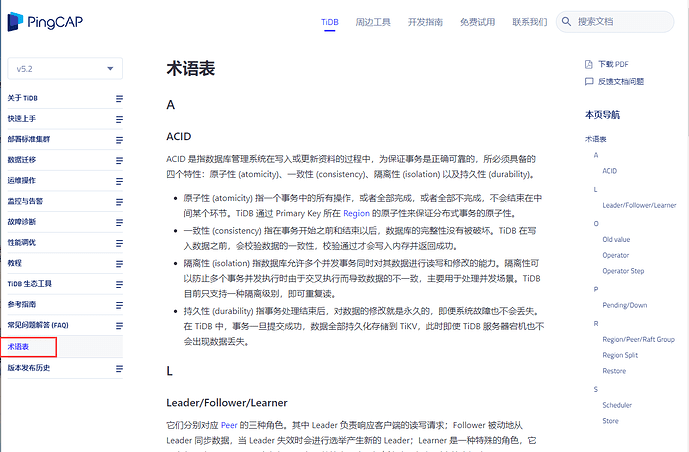
Task: Expand the 性能调优 section menu icon
Action: coord(119,243)
